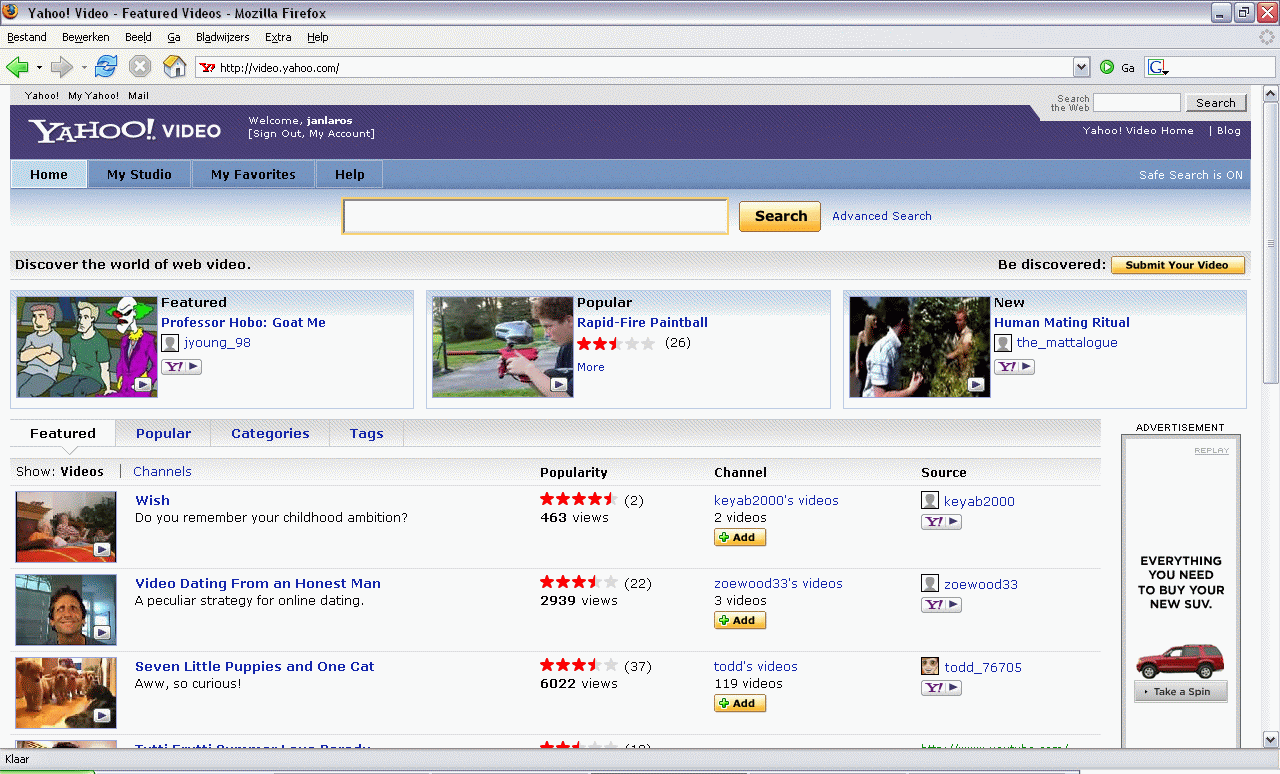Open the Extra menu
Viewport: 1280px width, 774px height.
click(278, 37)
